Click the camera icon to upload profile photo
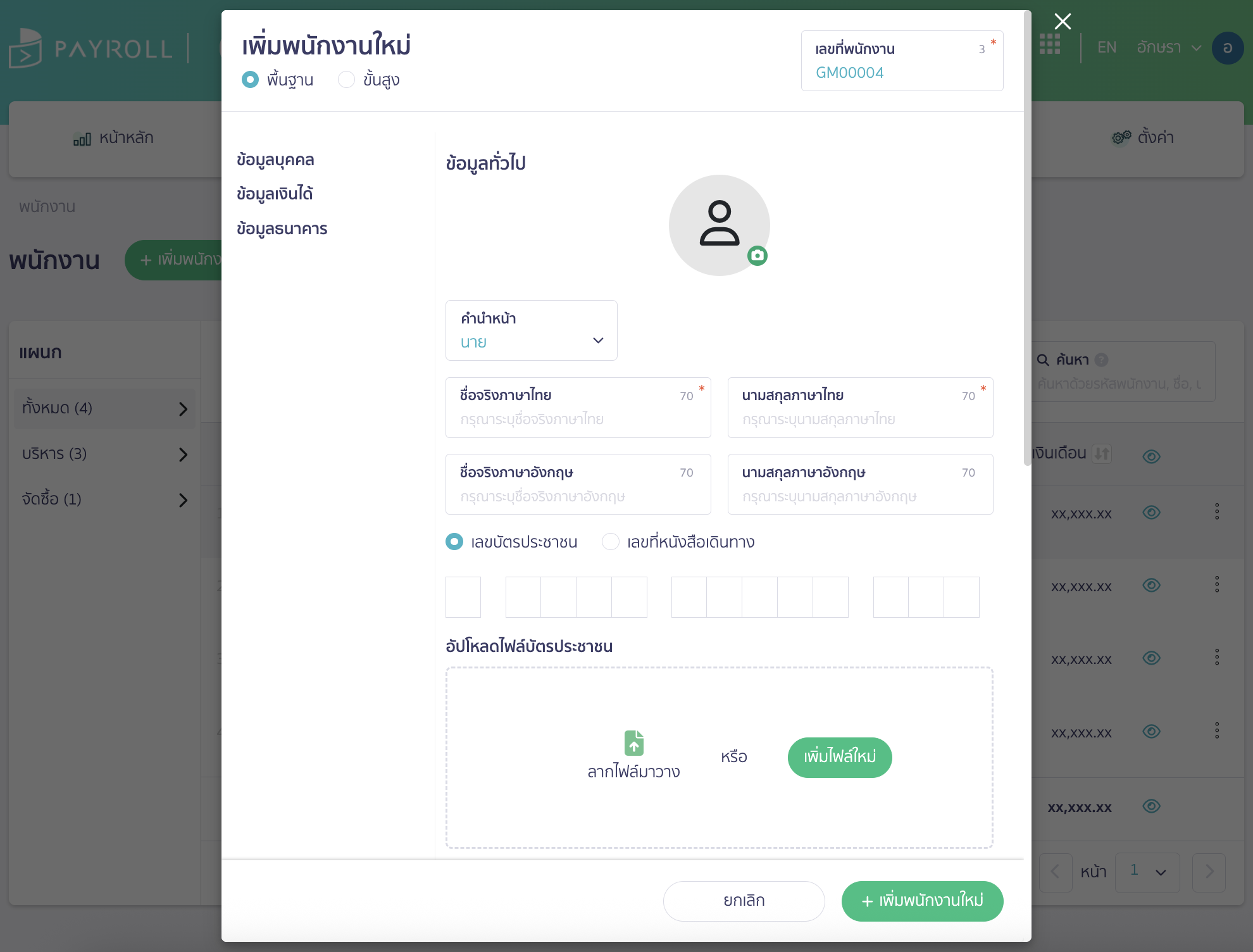The width and height of the screenshot is (1253, 952). pos(758,257)
